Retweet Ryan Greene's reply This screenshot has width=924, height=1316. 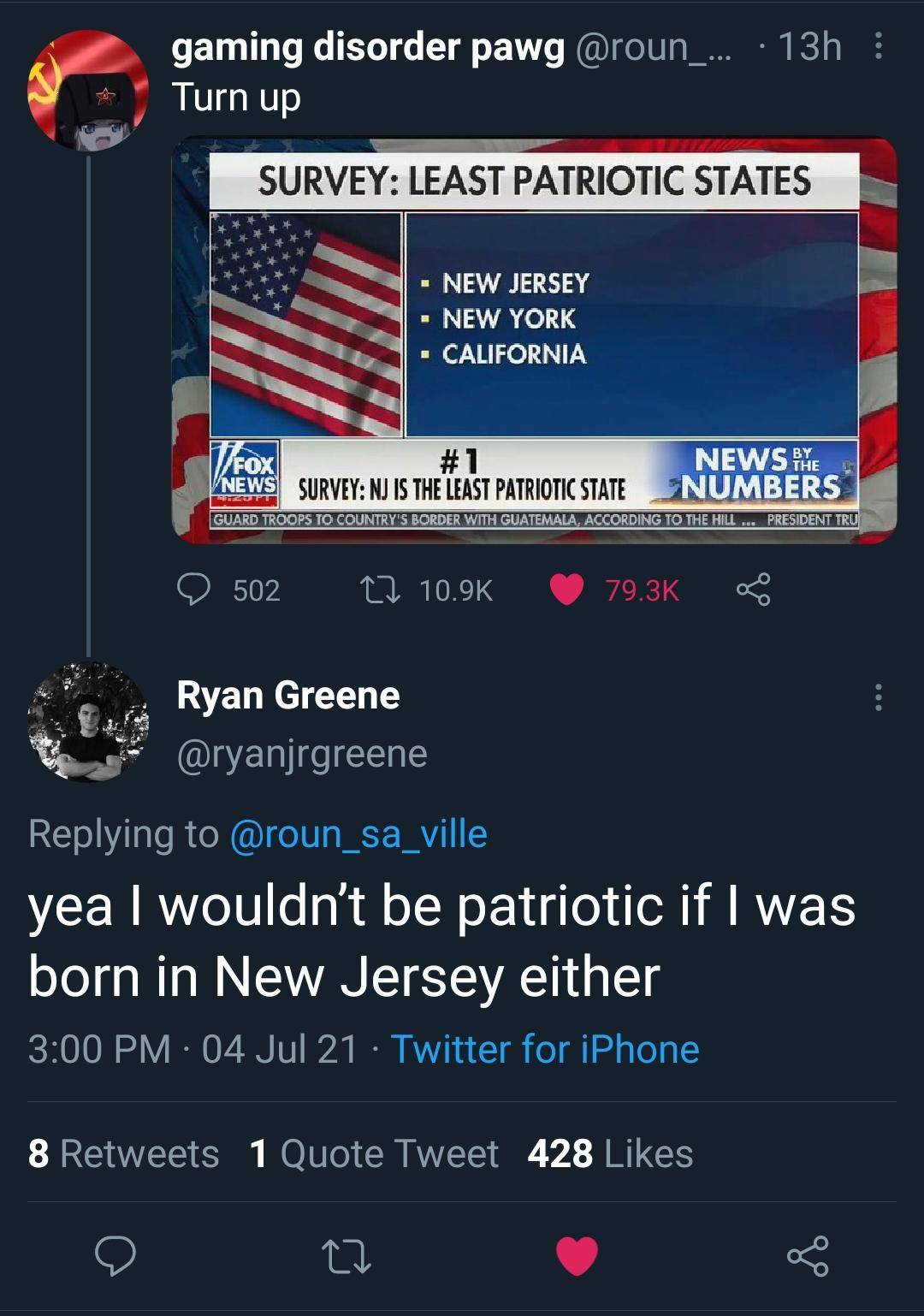[x=346, y=1255]
